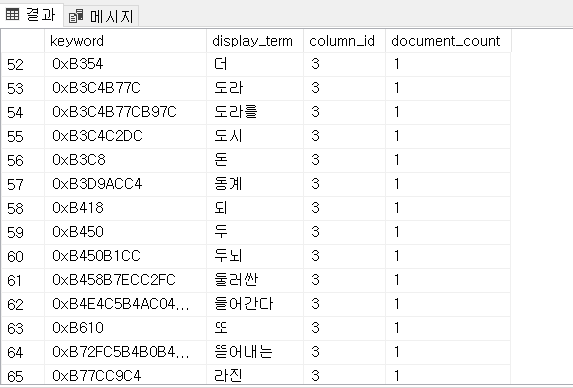573x388 pixels.
Task: Click keyword cell 0xB77CC9C4
Action: 125,375
